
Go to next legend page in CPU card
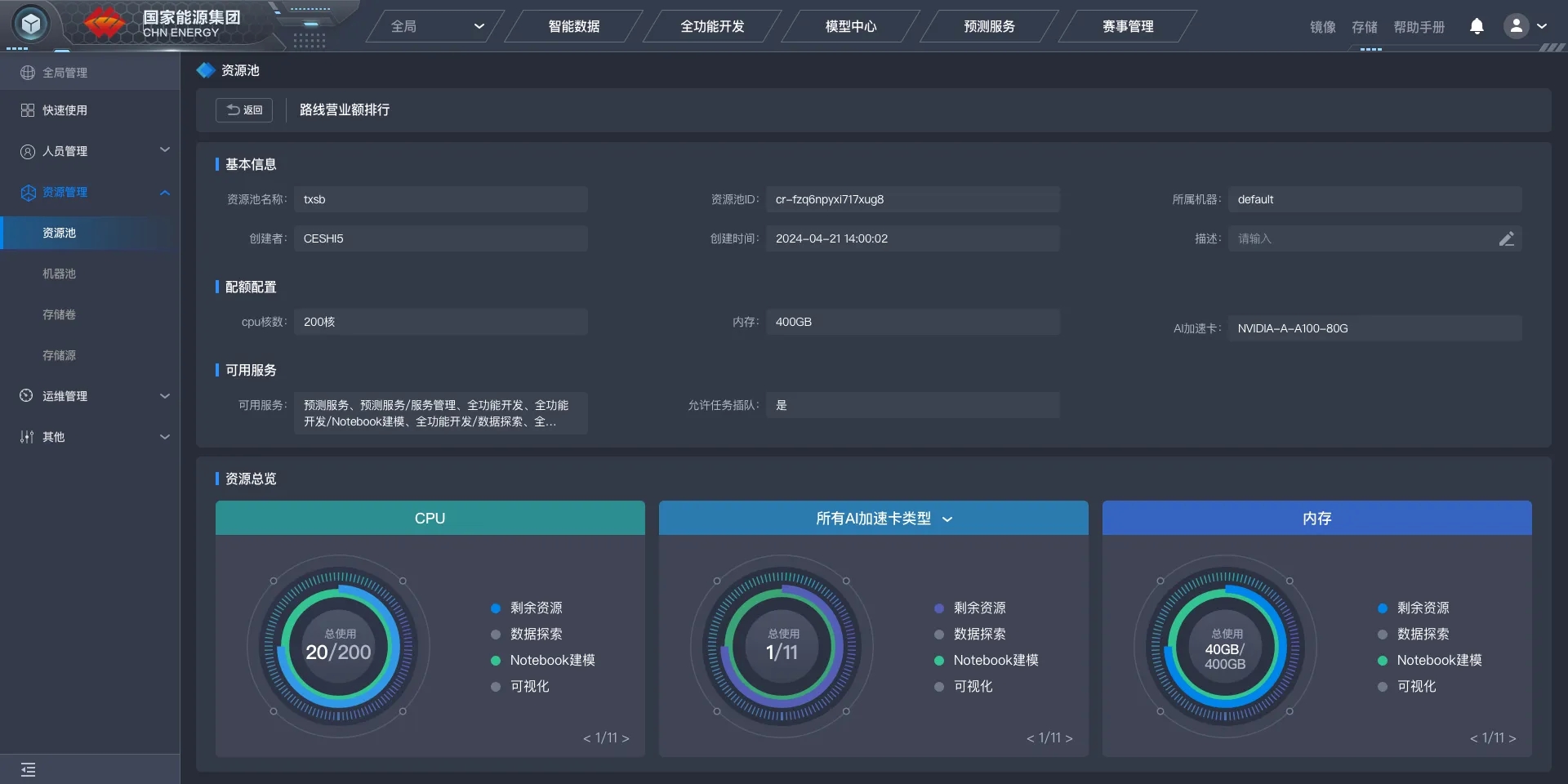(x=626, y=738)
